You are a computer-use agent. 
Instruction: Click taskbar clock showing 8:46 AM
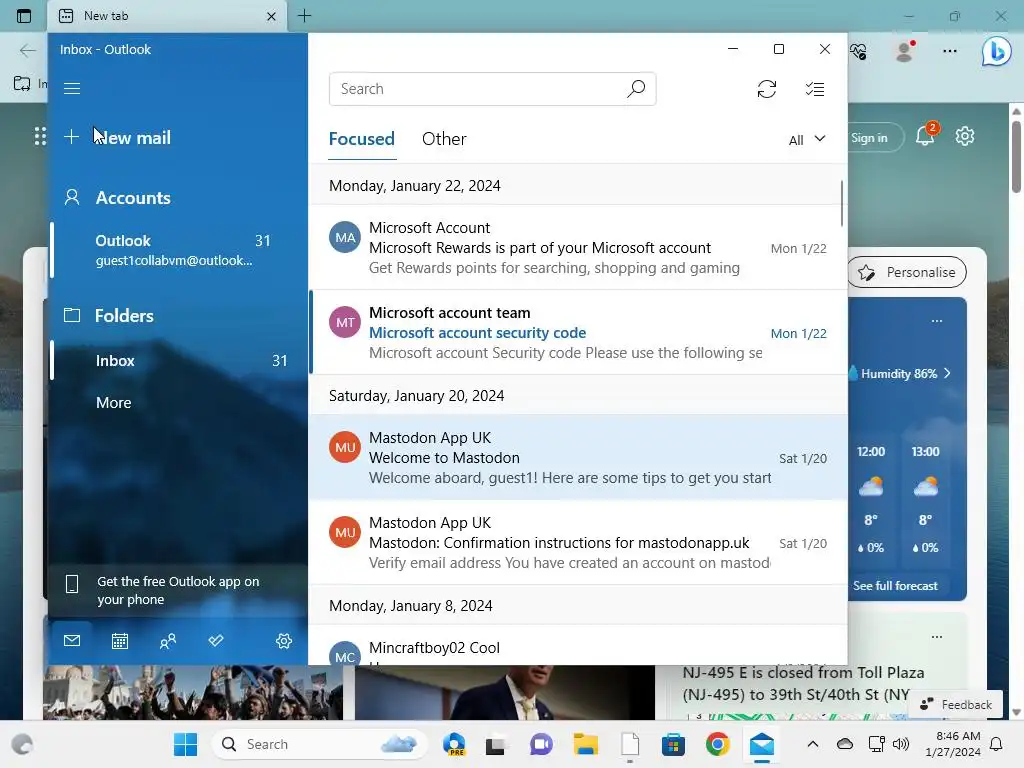pos(953,744)
